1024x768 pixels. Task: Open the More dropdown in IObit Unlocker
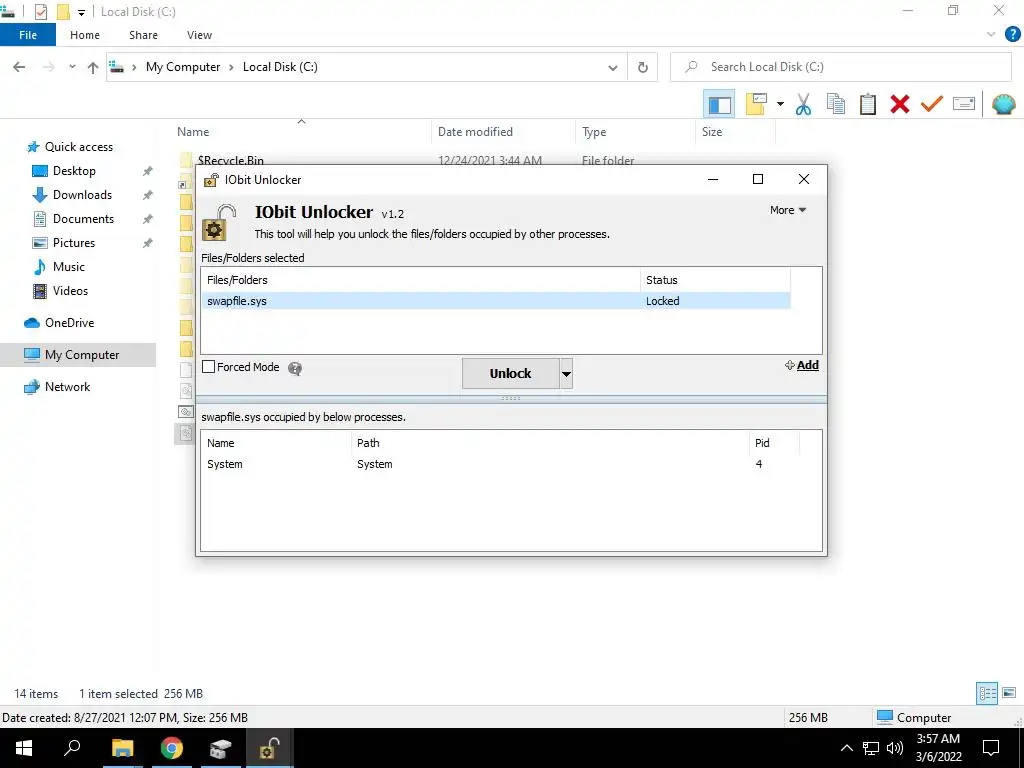click(x=788, y=210)
